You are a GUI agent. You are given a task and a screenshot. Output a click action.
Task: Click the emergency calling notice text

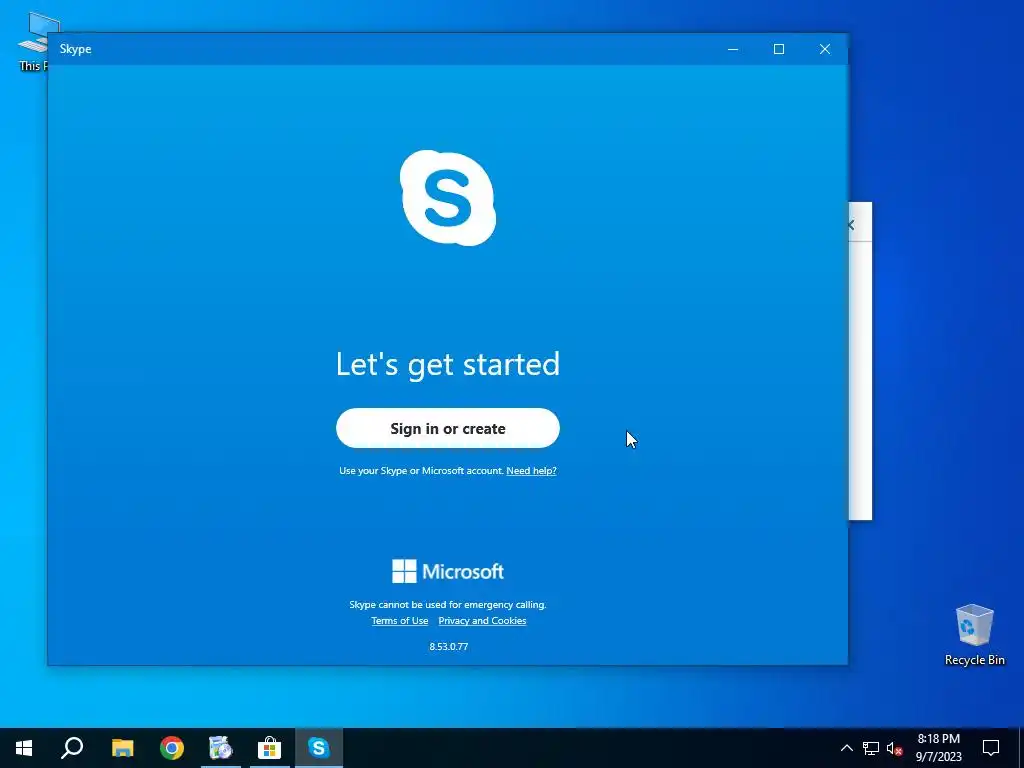tap(447, 605)
